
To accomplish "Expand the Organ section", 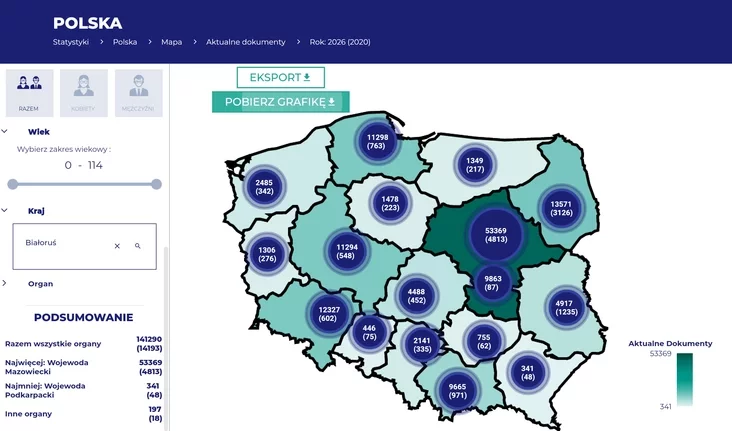I will pos(5,283).
